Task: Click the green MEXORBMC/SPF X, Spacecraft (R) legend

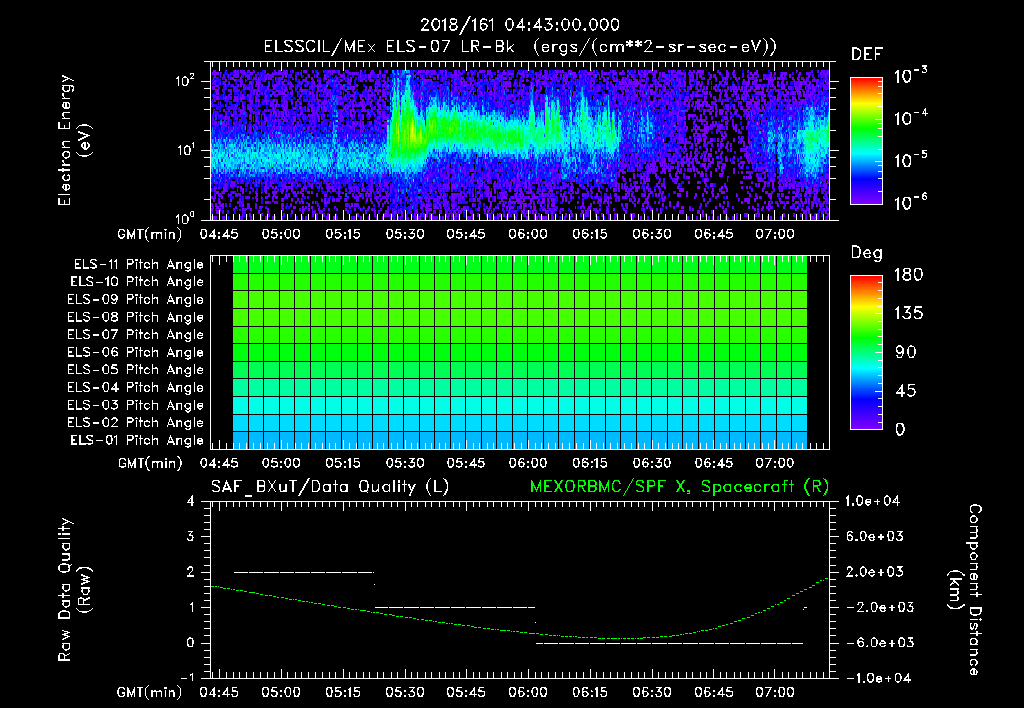Action: [679, 487]
